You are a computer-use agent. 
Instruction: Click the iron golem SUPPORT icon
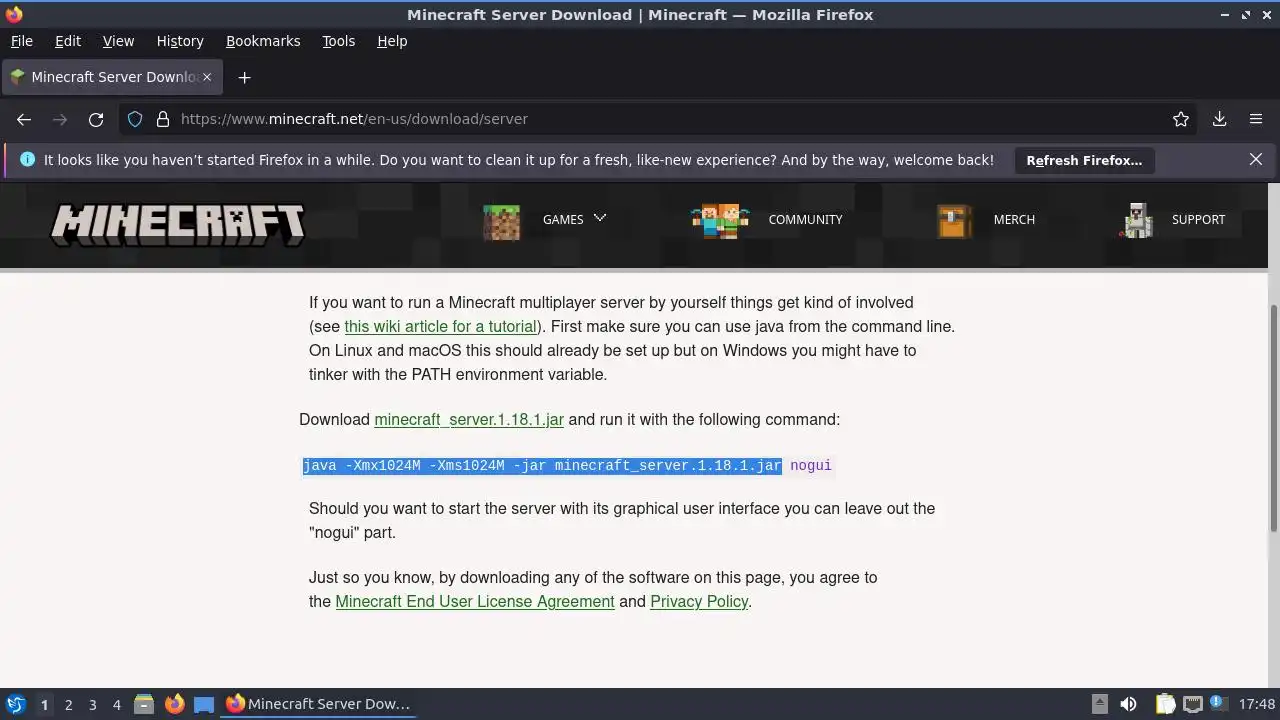point(1137,221)
